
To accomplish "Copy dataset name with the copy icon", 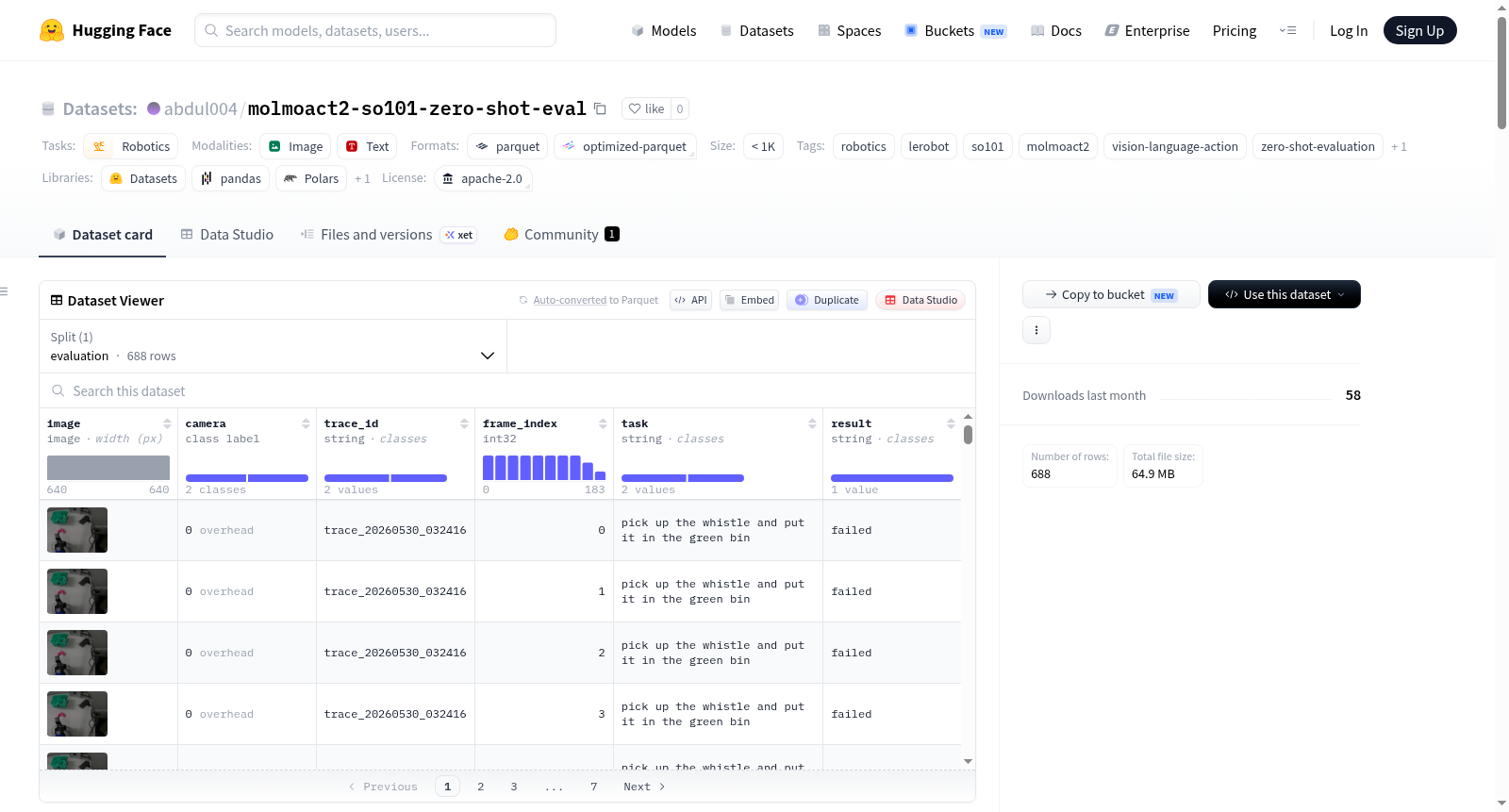I will pyautogui.click(x=600, y=108).
